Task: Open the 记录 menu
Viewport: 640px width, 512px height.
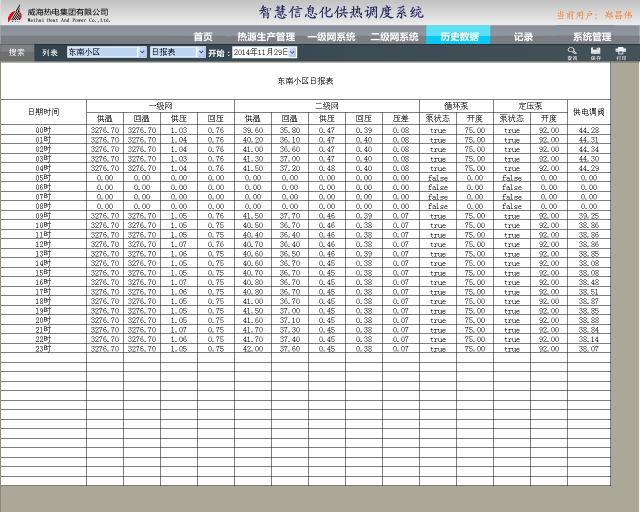Action: pyautogui.click(x=523, y=37)
